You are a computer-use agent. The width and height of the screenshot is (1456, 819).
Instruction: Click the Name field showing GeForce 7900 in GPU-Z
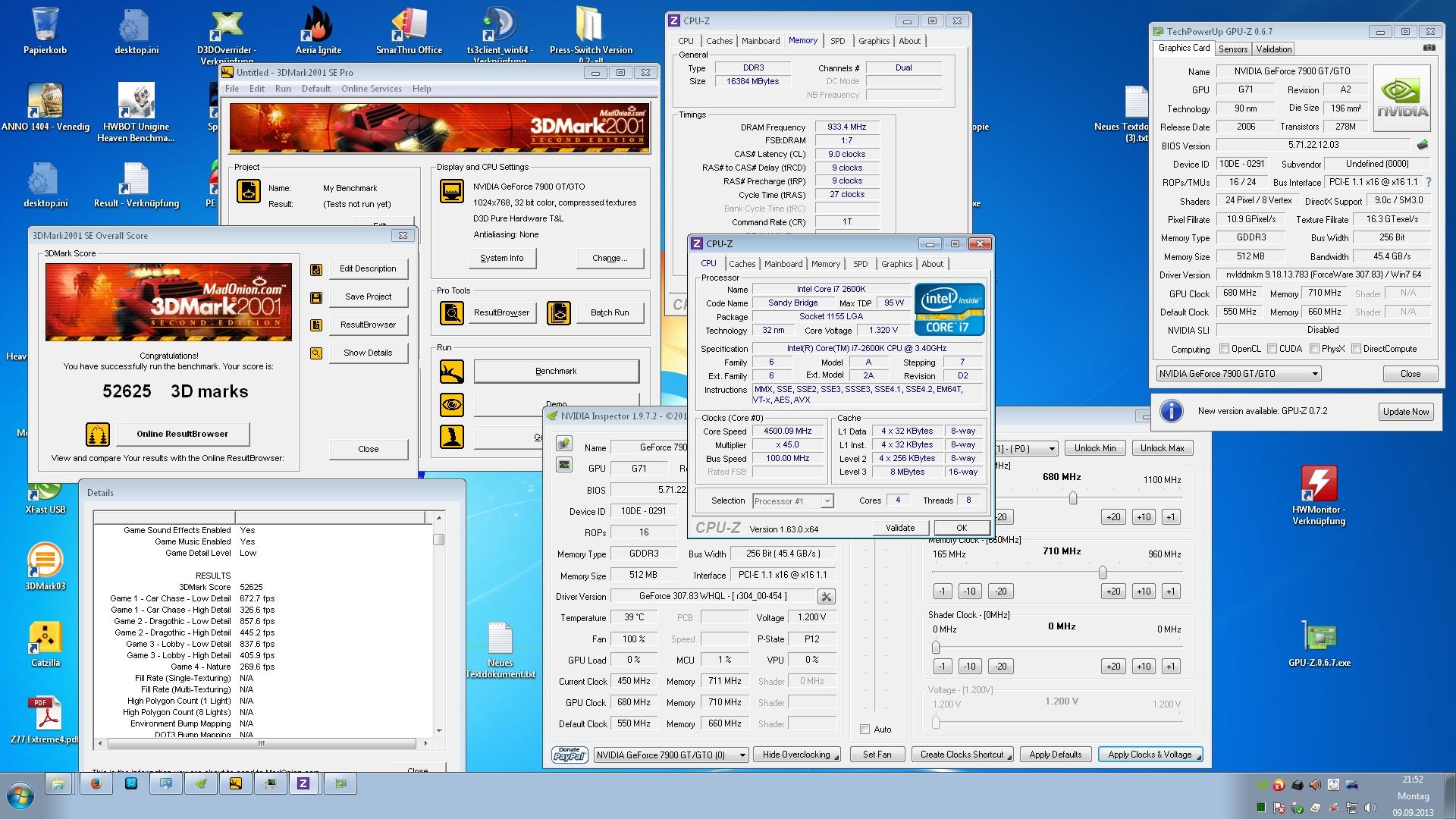click(x=1291, y=71)
